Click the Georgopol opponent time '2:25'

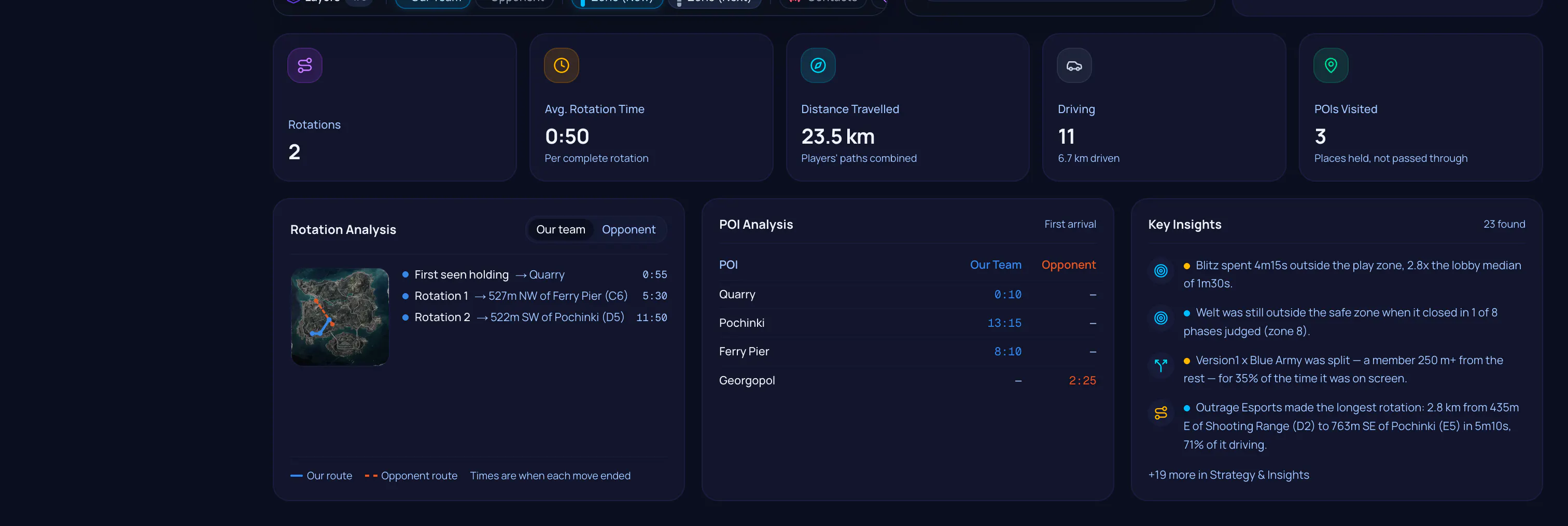coord(1082,381)
